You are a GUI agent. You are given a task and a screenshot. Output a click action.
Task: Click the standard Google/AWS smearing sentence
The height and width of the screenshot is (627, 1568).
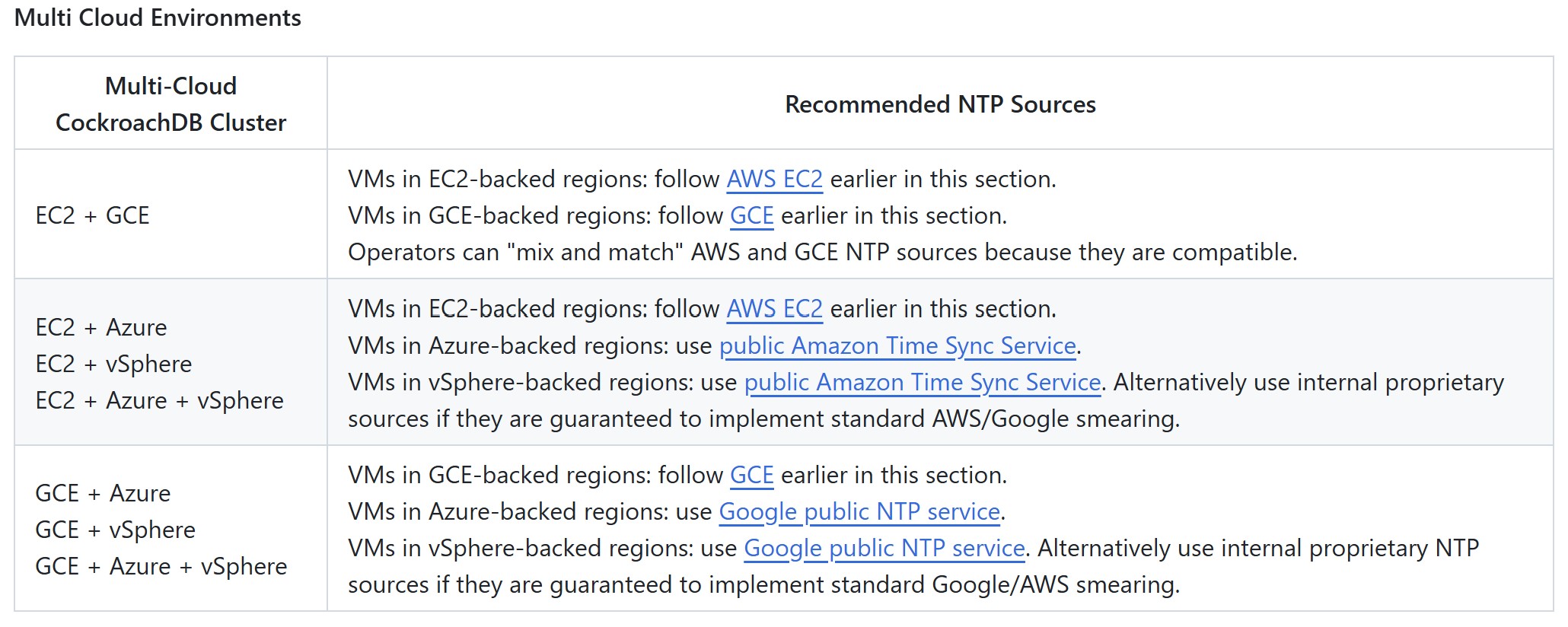tap(763, 585)
